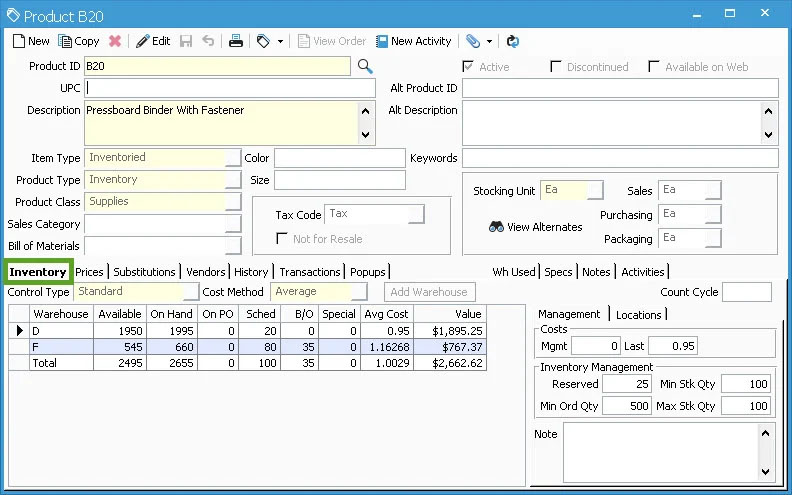Click the Alt Product ID field
792x495 pixels.
620,88
